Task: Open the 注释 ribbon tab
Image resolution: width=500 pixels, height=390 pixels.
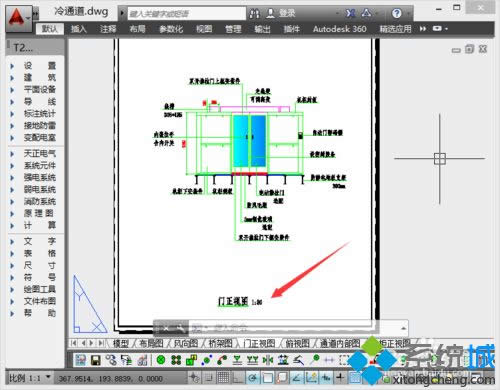Action: click(x=108, y=29)
